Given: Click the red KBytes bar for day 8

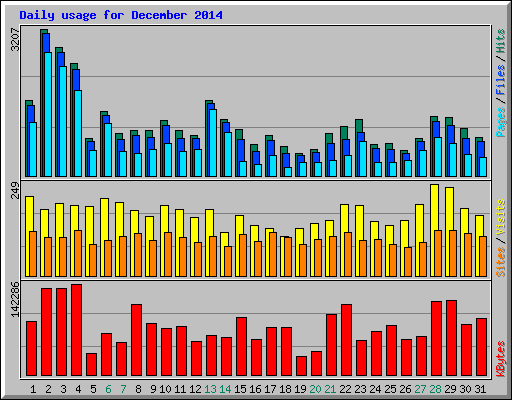Looking at the screenshot, I should pos(136,340).
